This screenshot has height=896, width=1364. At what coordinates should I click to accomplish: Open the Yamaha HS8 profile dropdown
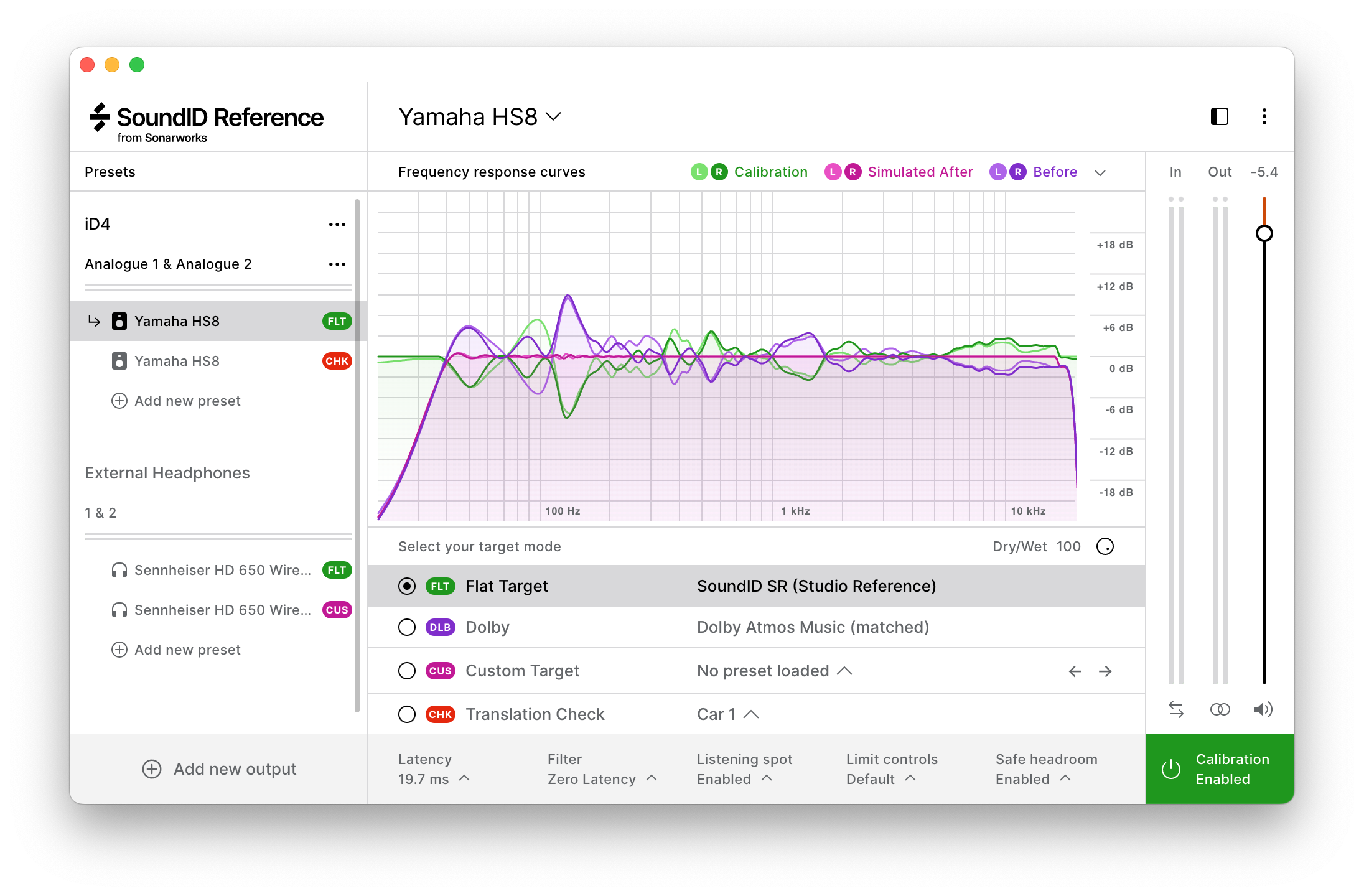pos(480,116)
